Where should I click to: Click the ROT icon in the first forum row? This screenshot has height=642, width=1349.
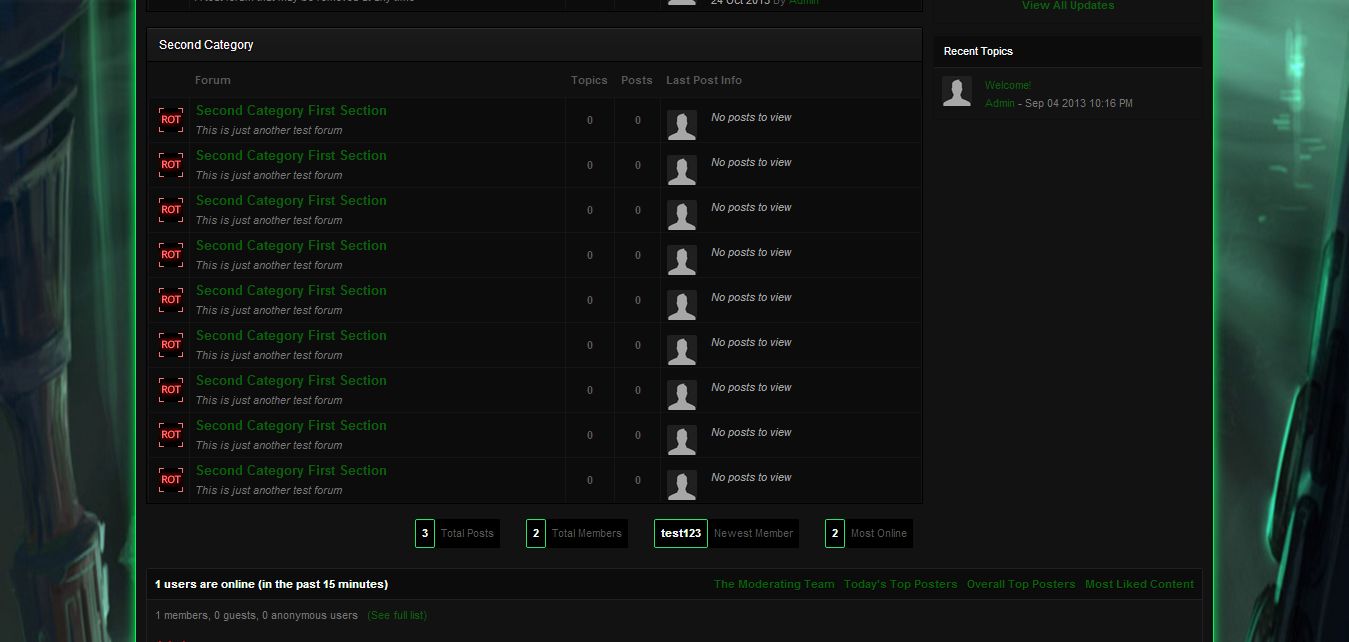tap(171, 120)
